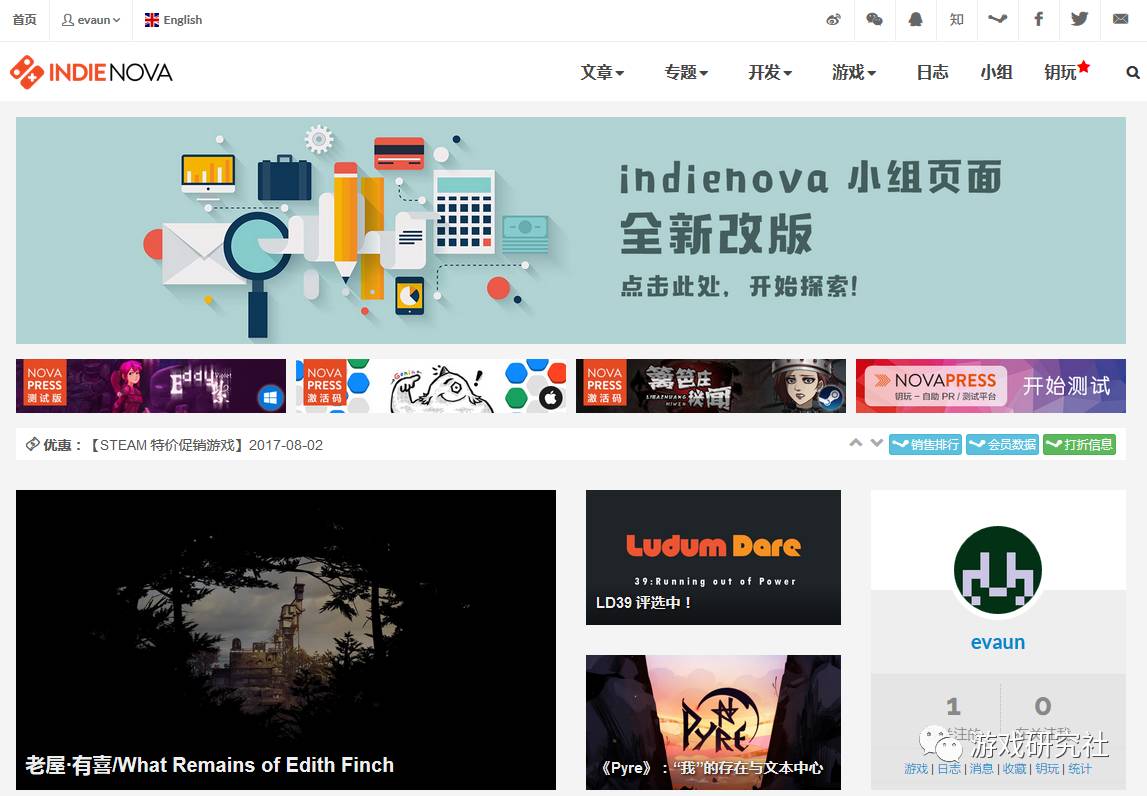The image size is (1147, 796).
Task: Open the Eddy紫 NovaPress banner
Action: 151,386
